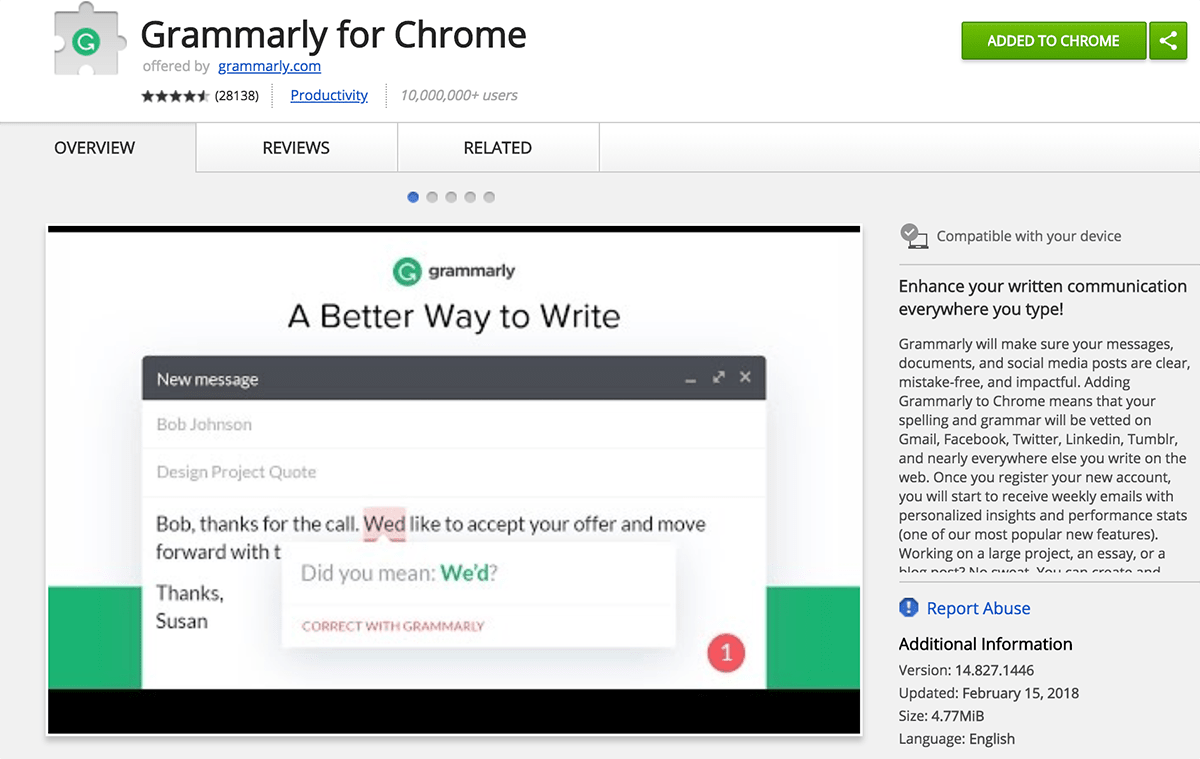1200x759 pixels.
Task: Click the Grammarly logo in the screenshot preview
Action: click(x=454, y=271)
